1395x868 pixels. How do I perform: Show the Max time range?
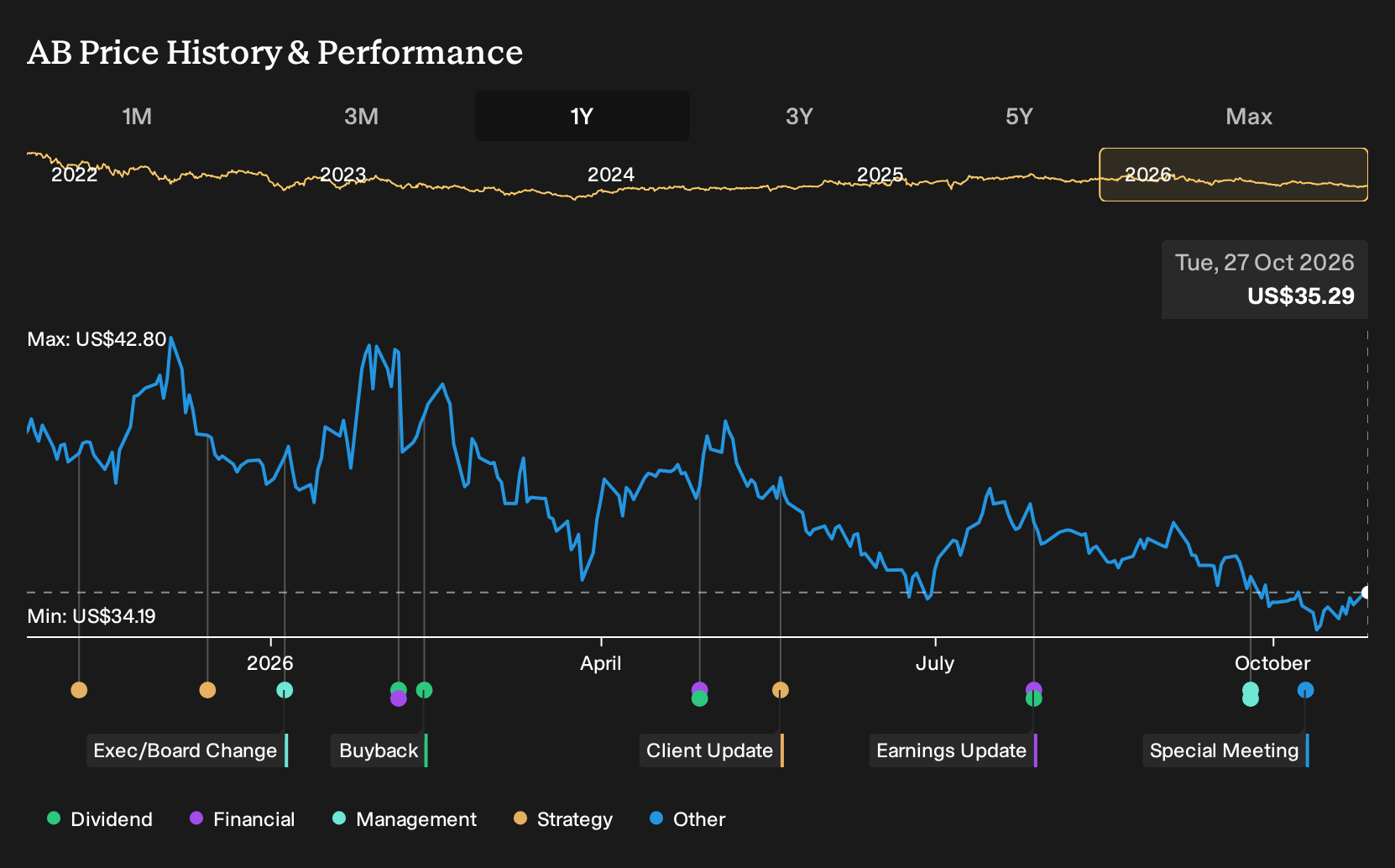pos(1249,117)
